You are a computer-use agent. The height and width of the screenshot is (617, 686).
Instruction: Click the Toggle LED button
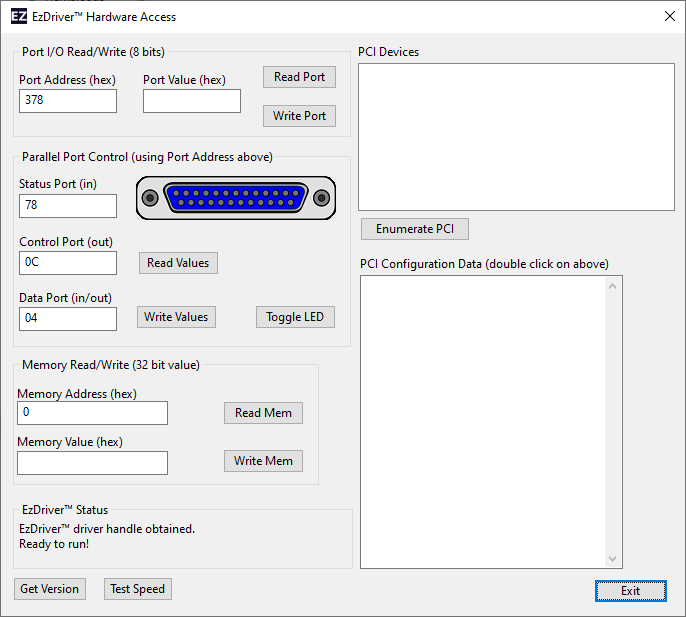coord(295,317)
